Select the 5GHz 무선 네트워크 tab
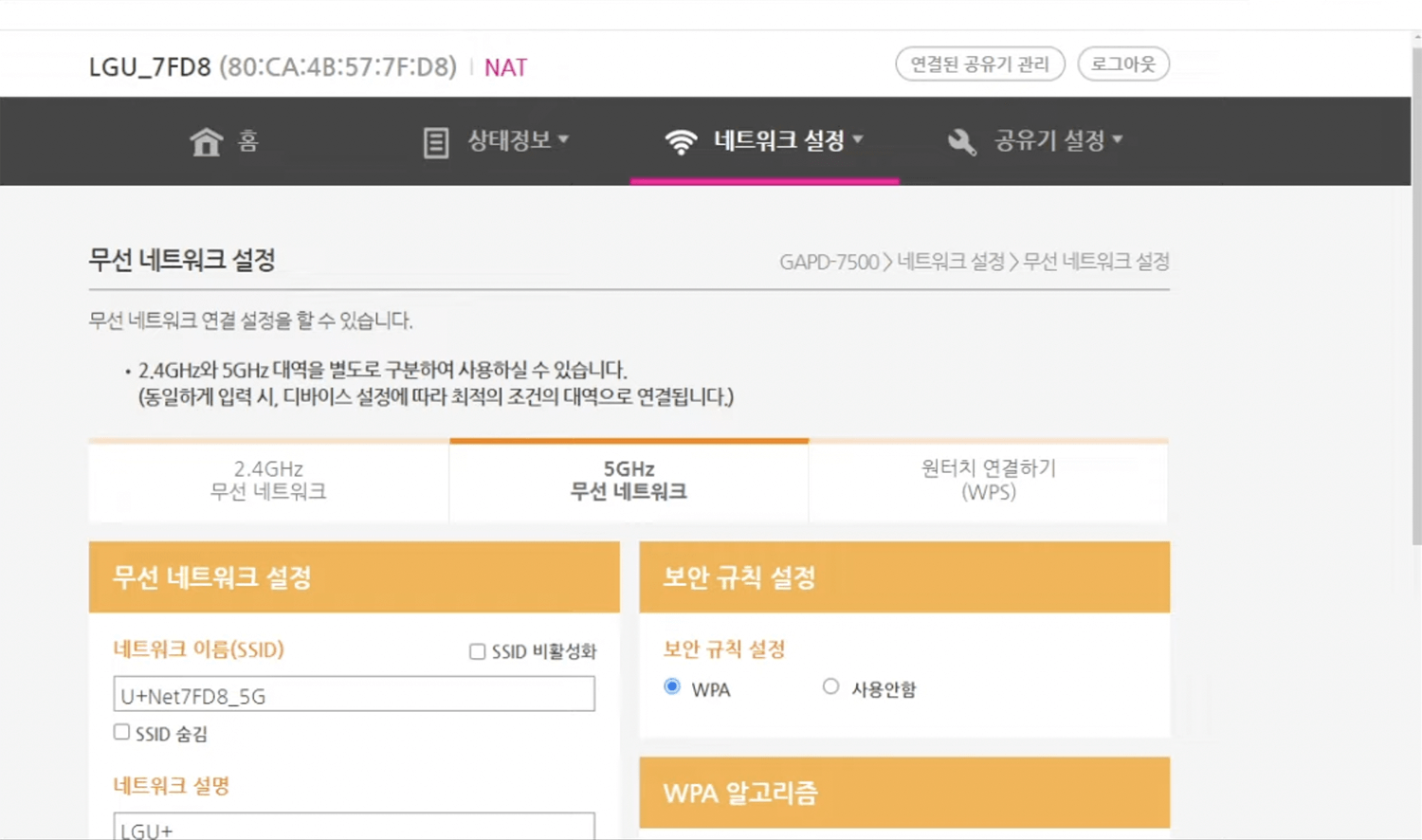The height and width of the screenshot is (840, 1422). coord(629,480)
